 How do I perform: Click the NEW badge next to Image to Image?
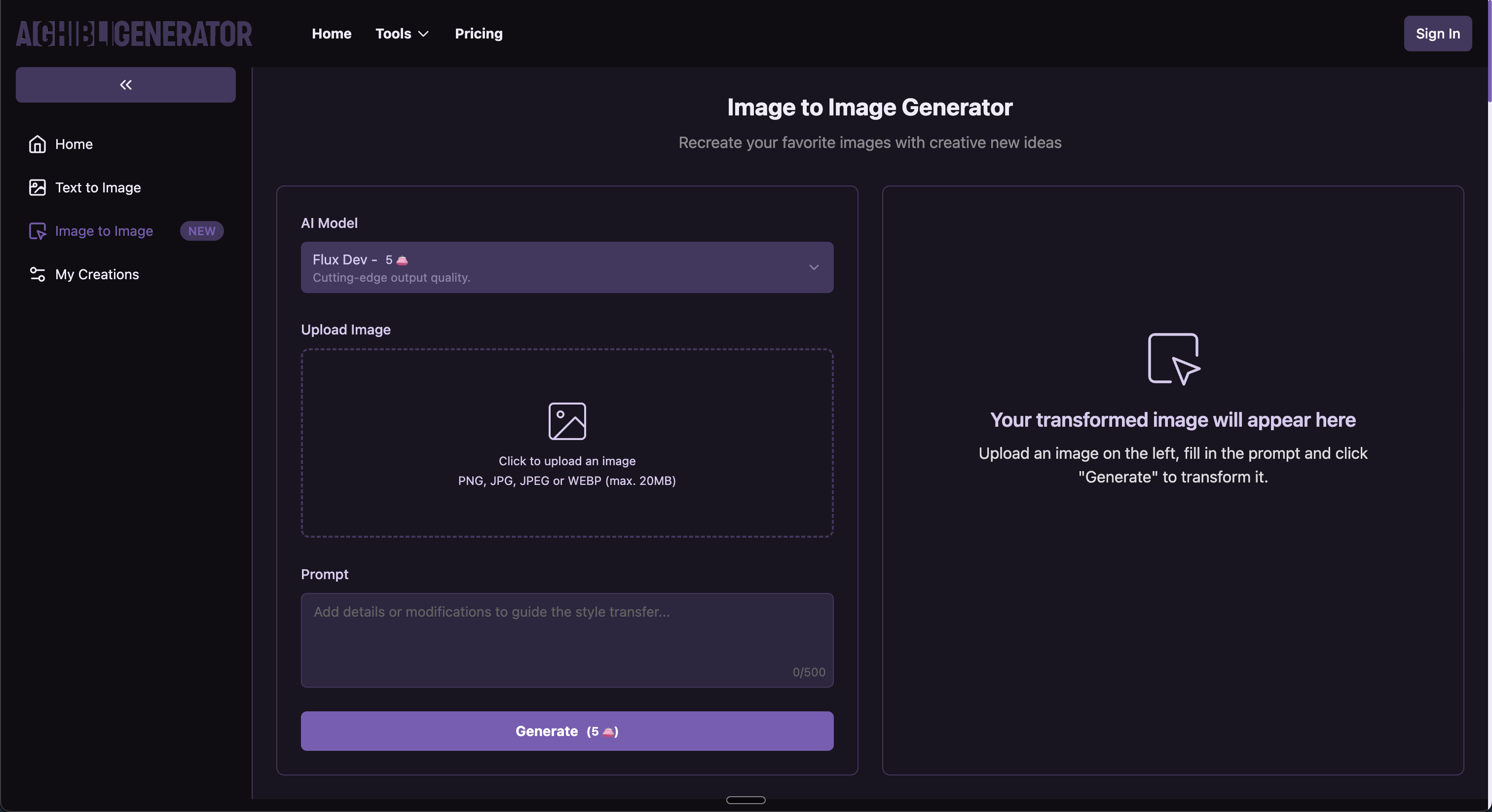coord(201,230)
